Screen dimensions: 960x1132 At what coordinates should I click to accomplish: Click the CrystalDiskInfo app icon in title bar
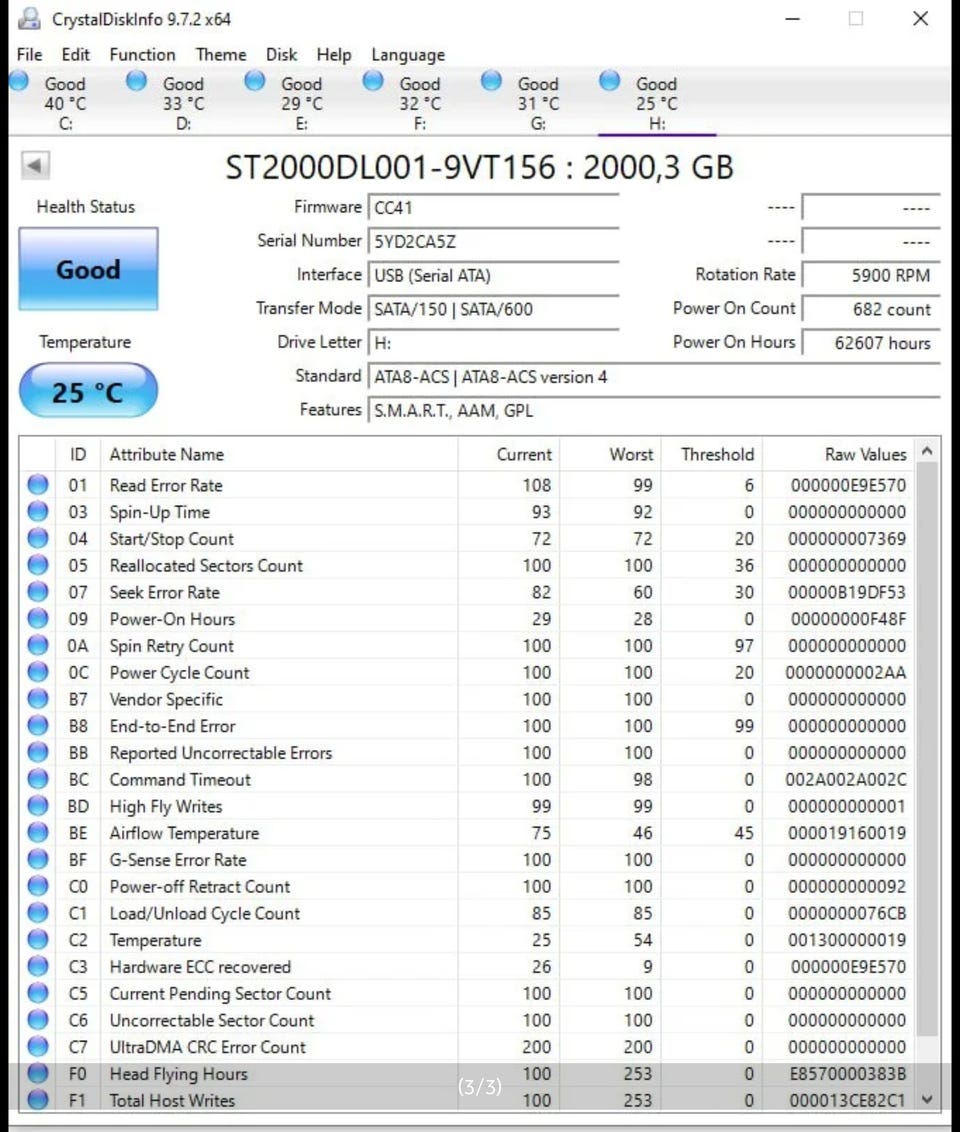[x=29, y=19]
